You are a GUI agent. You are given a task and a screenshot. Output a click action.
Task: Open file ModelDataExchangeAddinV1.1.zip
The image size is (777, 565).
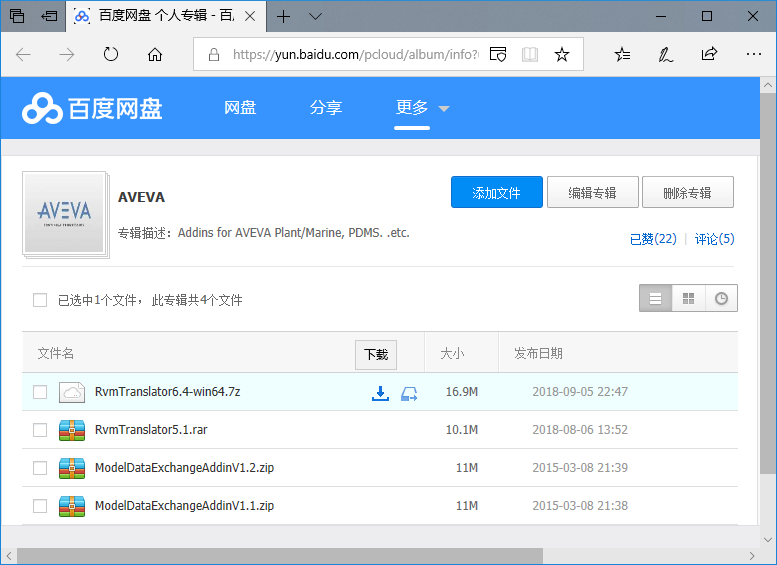point(184,506)
